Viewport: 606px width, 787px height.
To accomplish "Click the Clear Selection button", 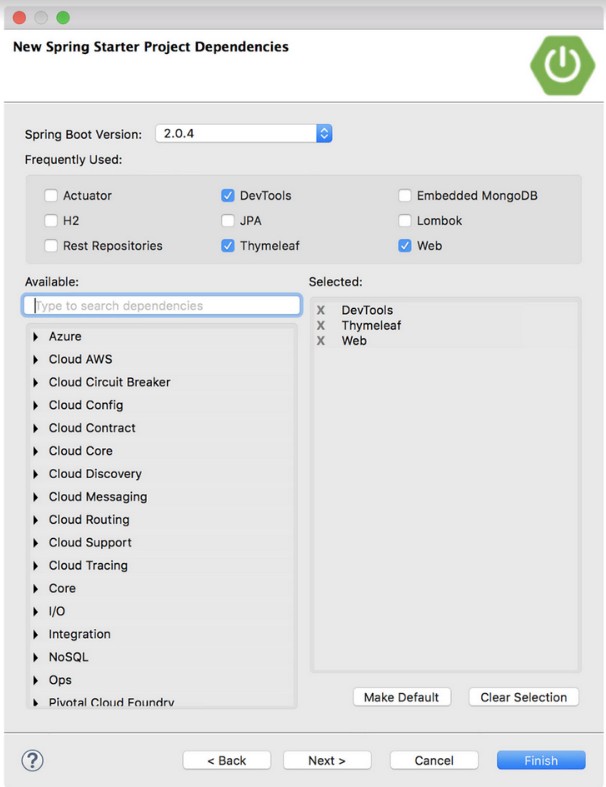I will pyautogui.click(x=523, y=697).
